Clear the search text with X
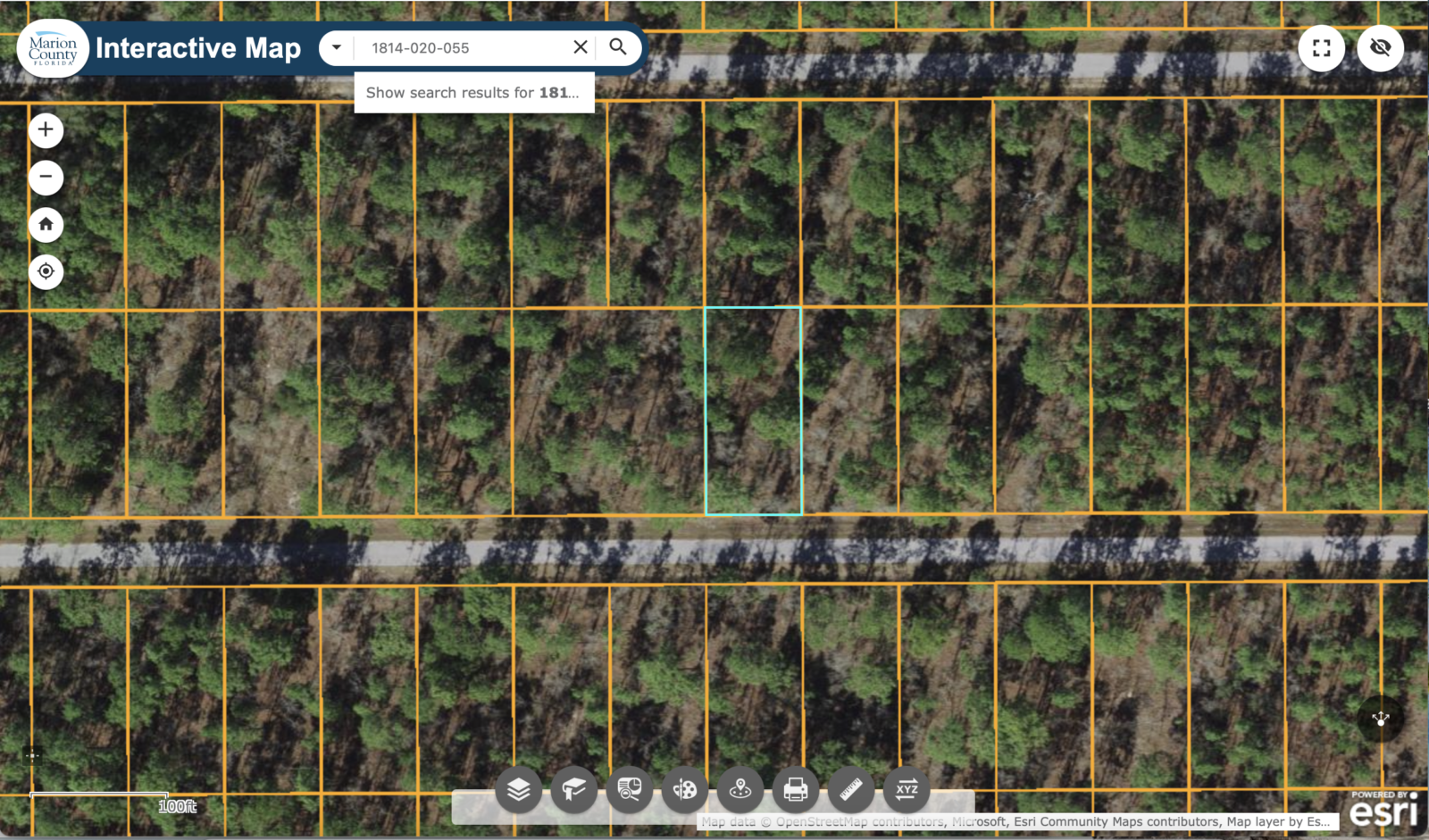Image resolution: width=1429 pixels, height=840 pixels. click(581, 47)
